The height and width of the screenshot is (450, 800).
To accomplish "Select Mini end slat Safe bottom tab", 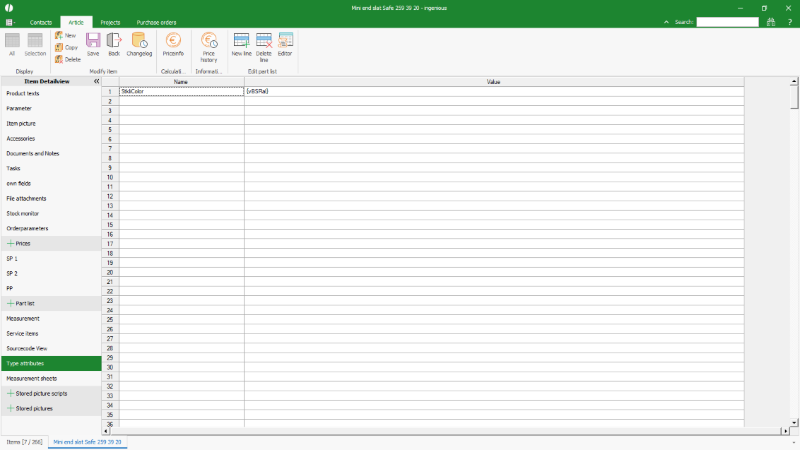I will click(87, 442).
